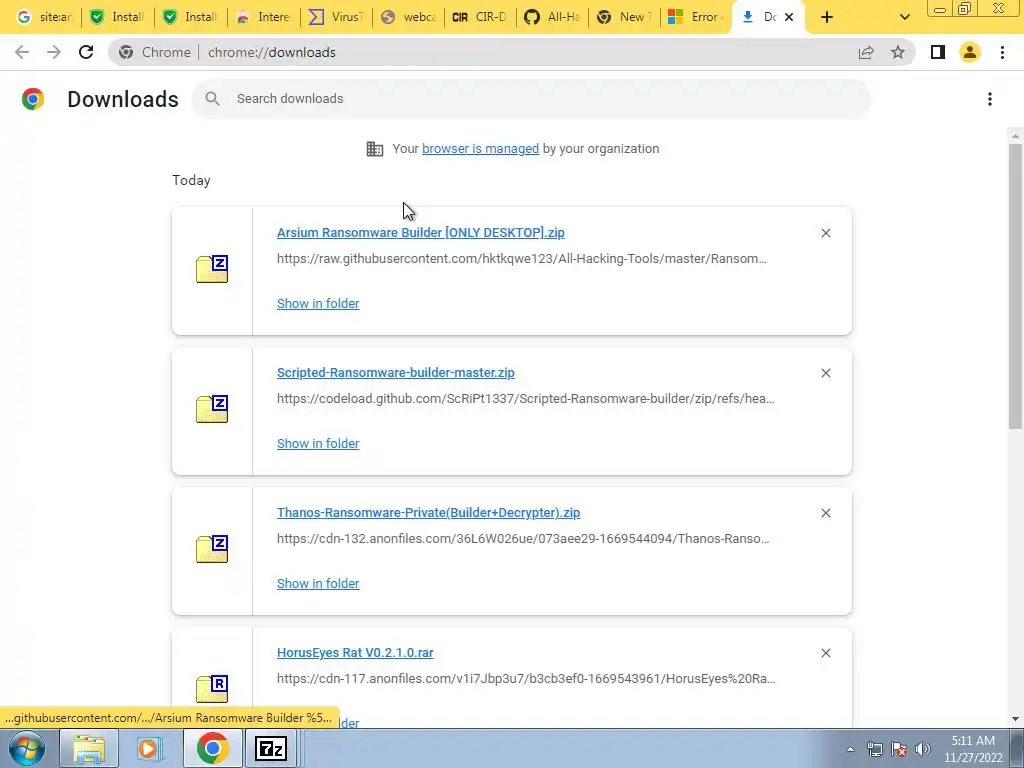Open the taskbar clock and date
Image resolution: width=1024 pixels, height=768 pixels.
[973, 749]
